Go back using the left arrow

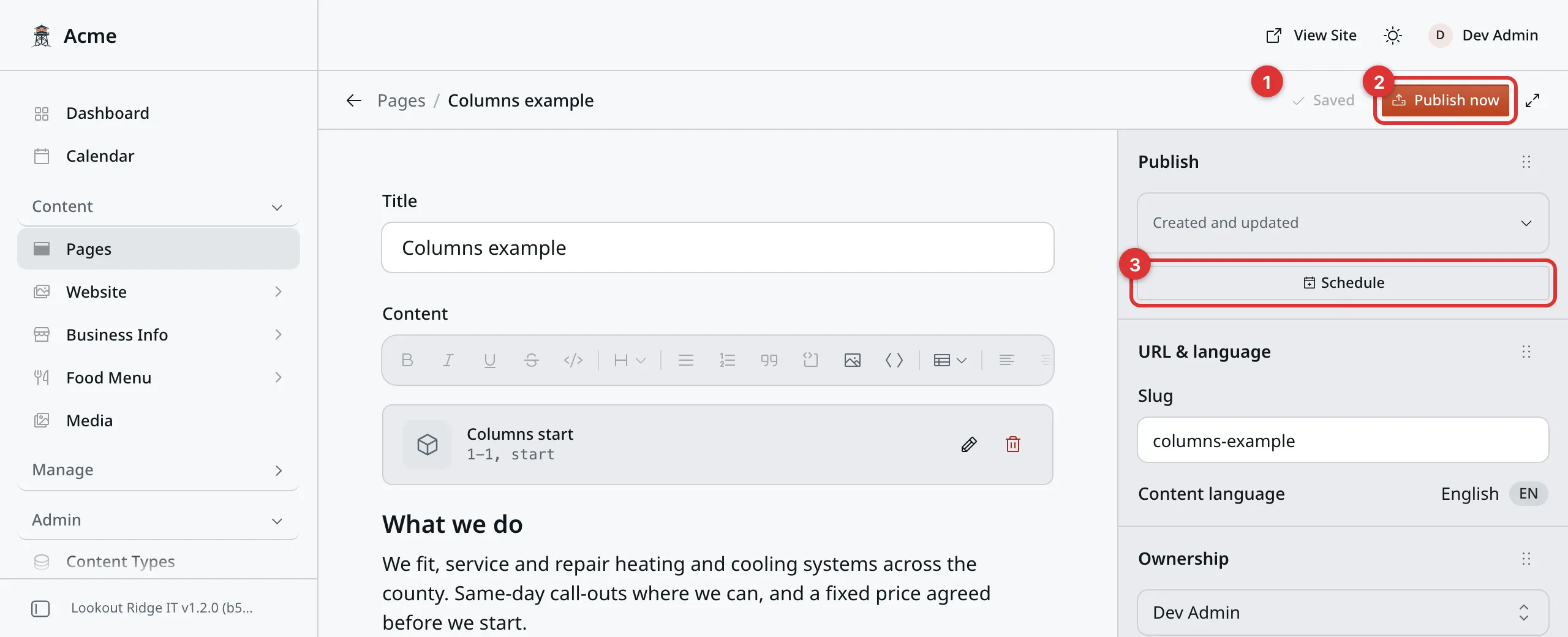[354, 100]
